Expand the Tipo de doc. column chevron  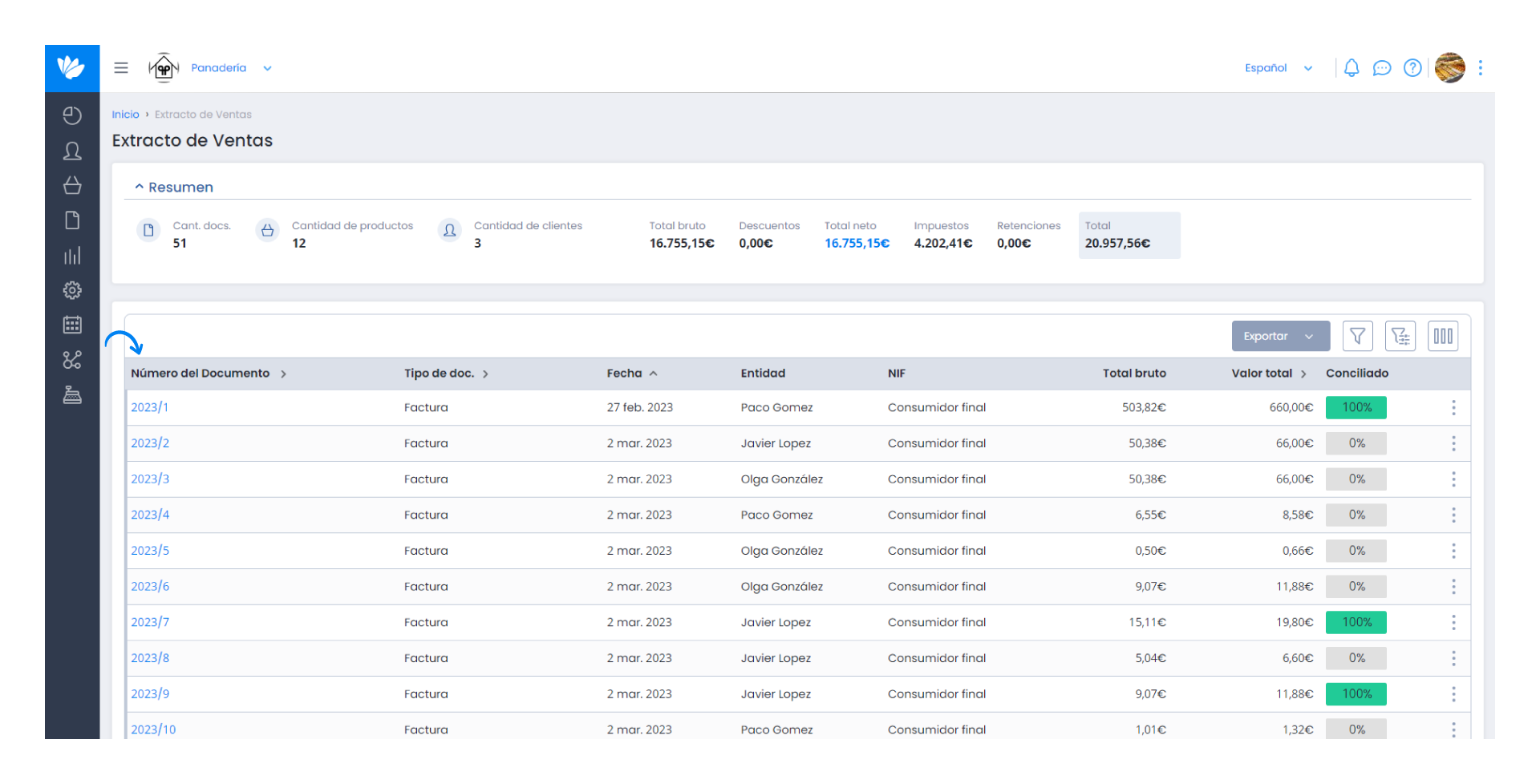pos(485,374)
